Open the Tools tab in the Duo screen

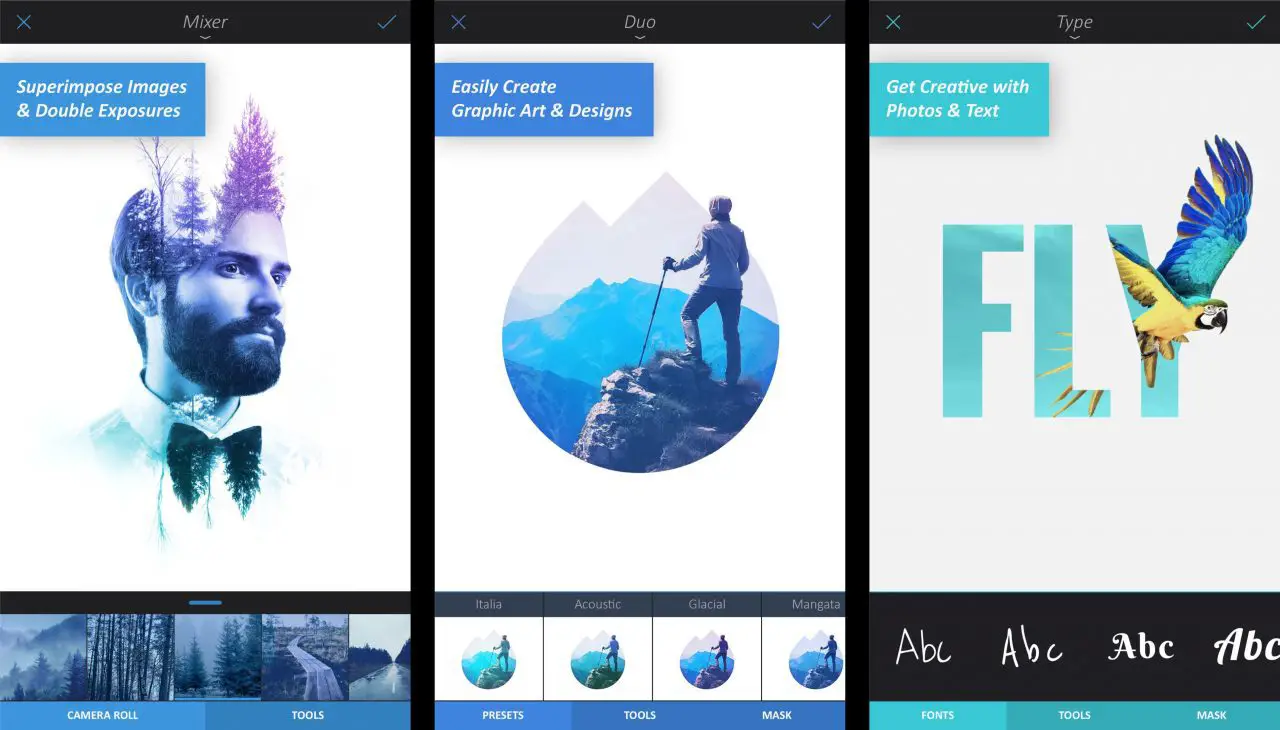[x=640, y=715]
